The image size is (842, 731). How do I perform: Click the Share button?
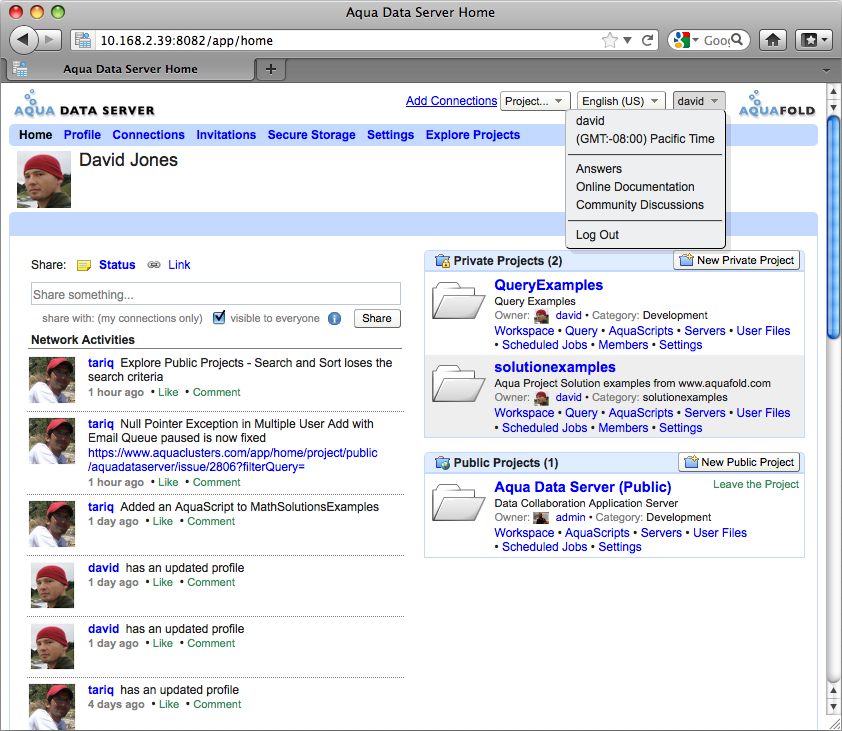coord(377,318)
